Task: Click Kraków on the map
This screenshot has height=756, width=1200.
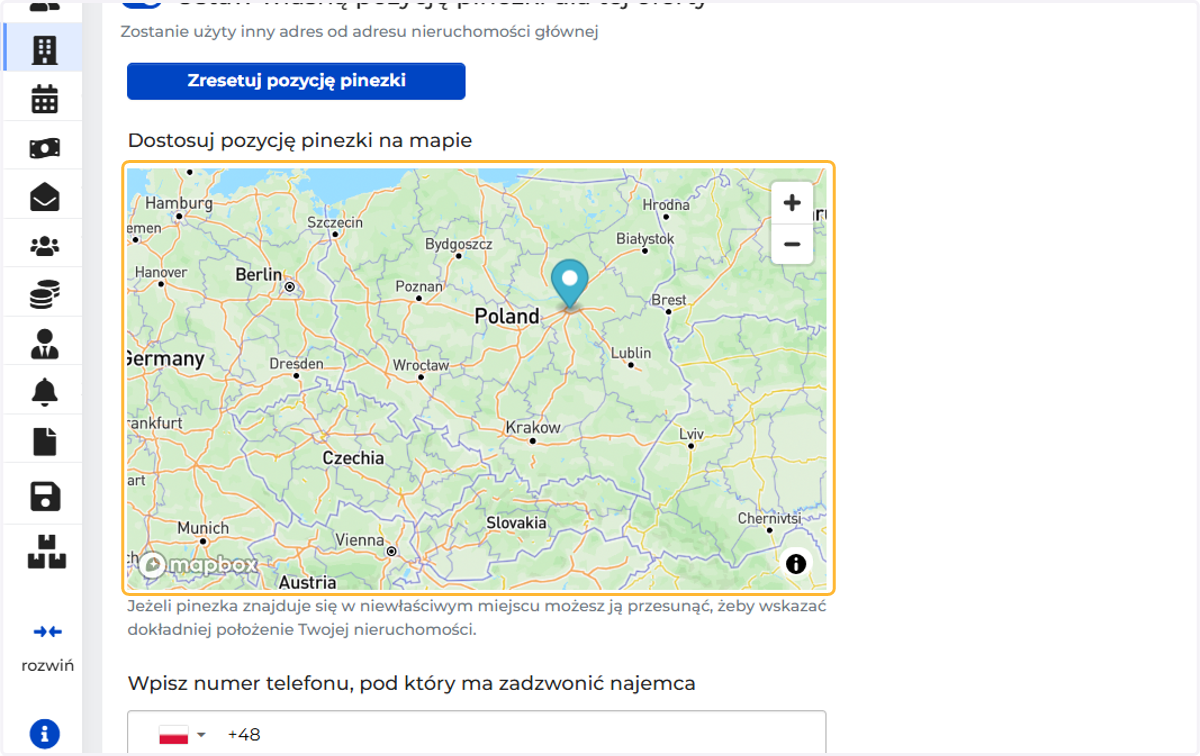Action: point(533,428)
